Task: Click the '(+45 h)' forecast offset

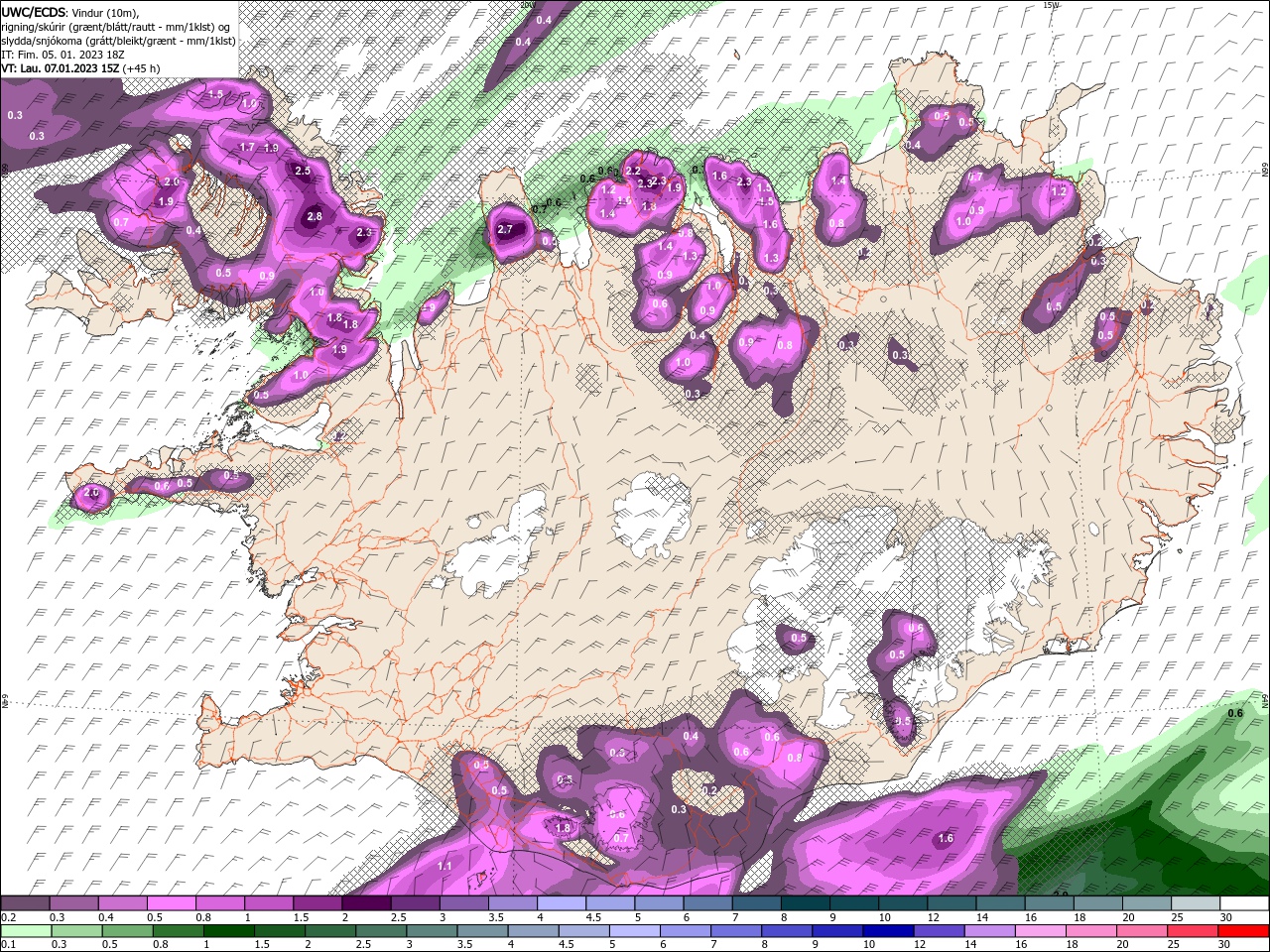Action: pos(142,68)
